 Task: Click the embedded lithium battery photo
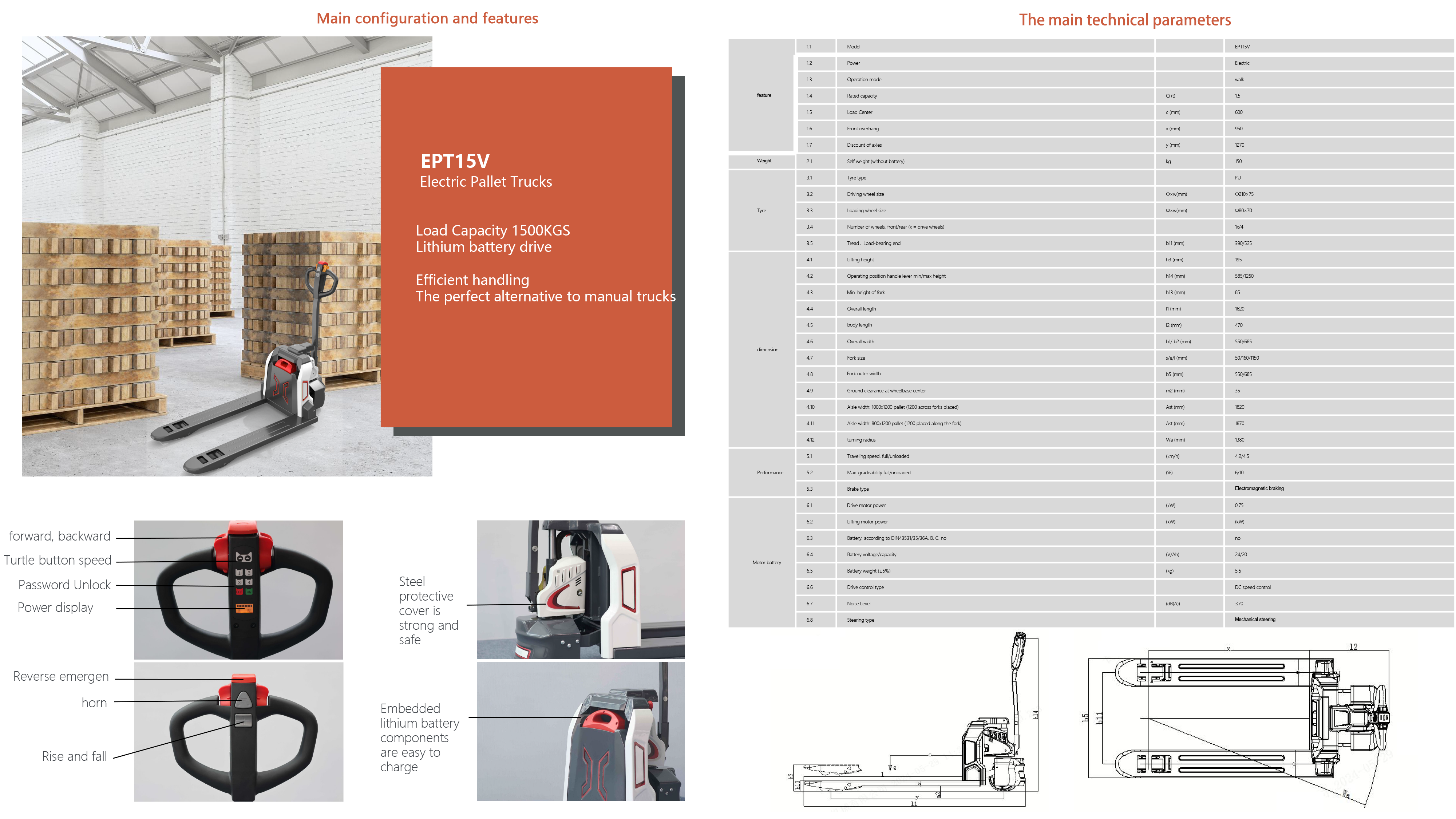pos(581,731)
